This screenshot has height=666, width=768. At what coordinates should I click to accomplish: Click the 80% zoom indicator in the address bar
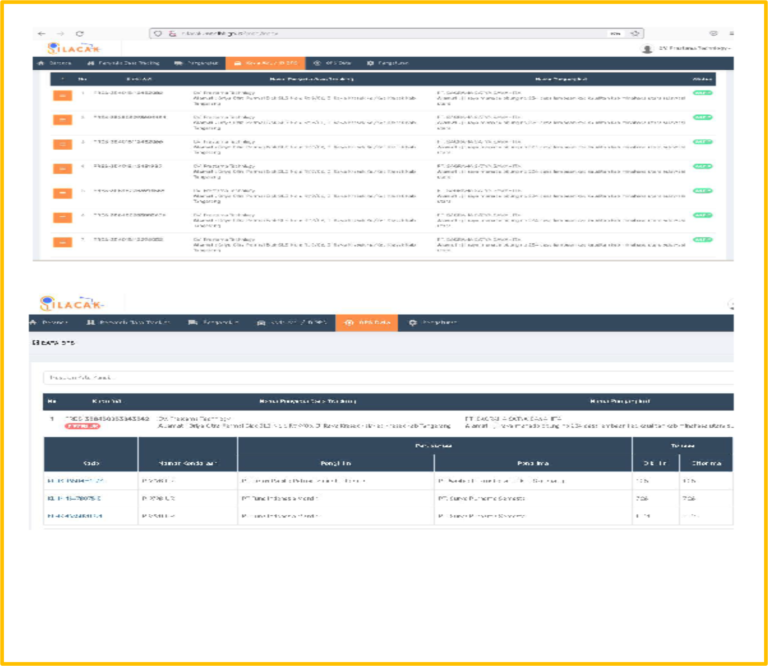[615, 33]
